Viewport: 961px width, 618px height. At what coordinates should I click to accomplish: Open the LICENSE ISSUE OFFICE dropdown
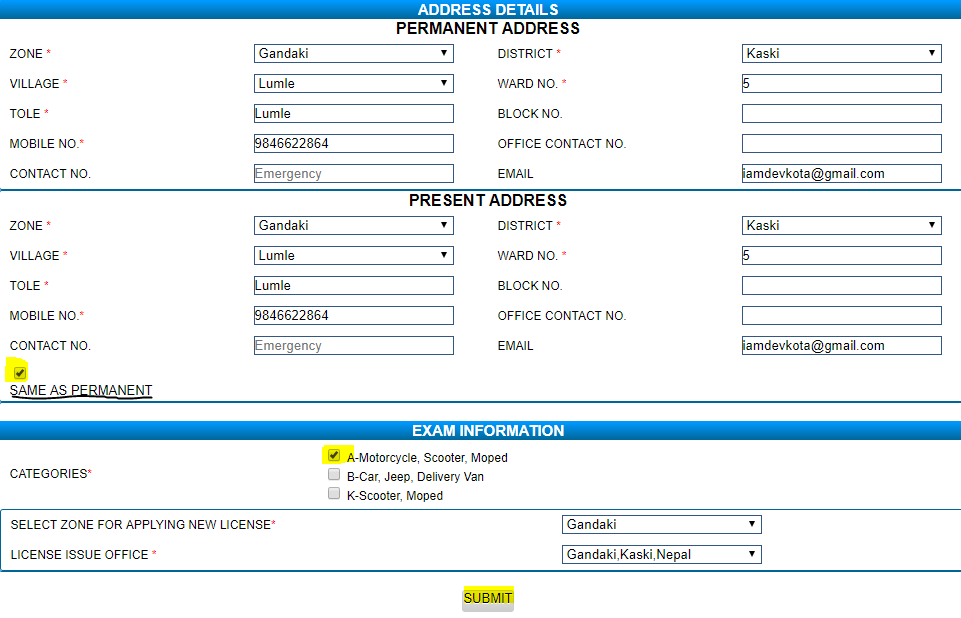pos(660,554)
